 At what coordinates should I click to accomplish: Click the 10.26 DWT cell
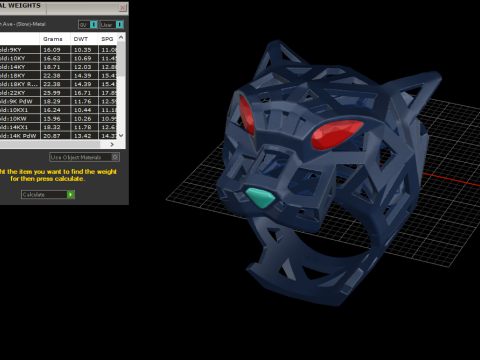pyautogui.click(x=85, y=119)
